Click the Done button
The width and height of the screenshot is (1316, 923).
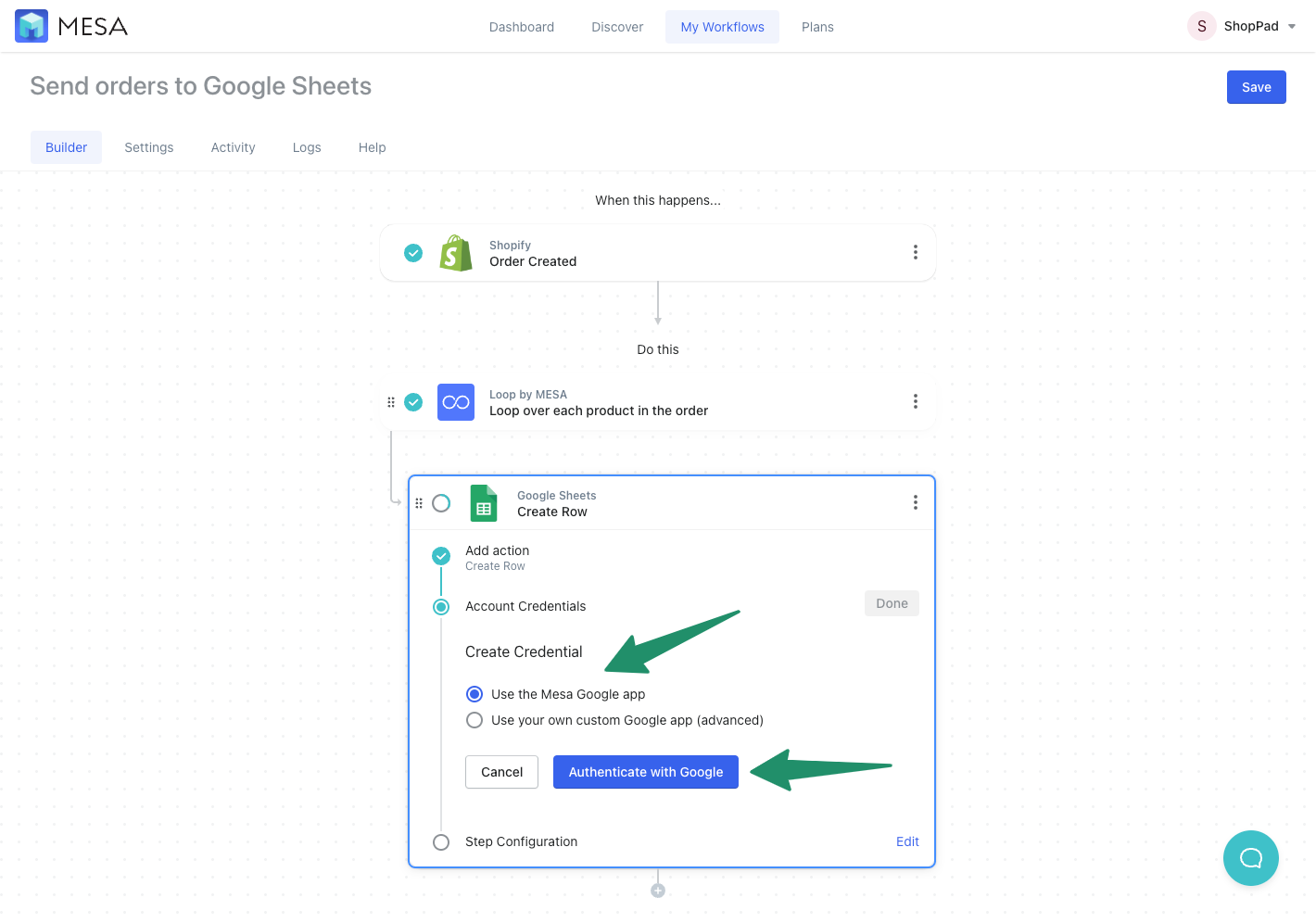pyautogui.click(x=892, y=603)
